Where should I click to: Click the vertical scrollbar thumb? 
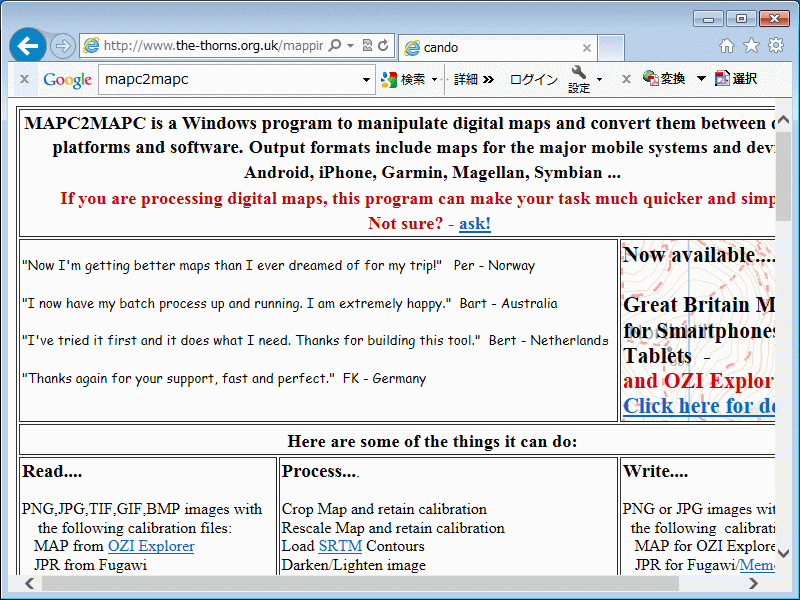click(783, 176)
